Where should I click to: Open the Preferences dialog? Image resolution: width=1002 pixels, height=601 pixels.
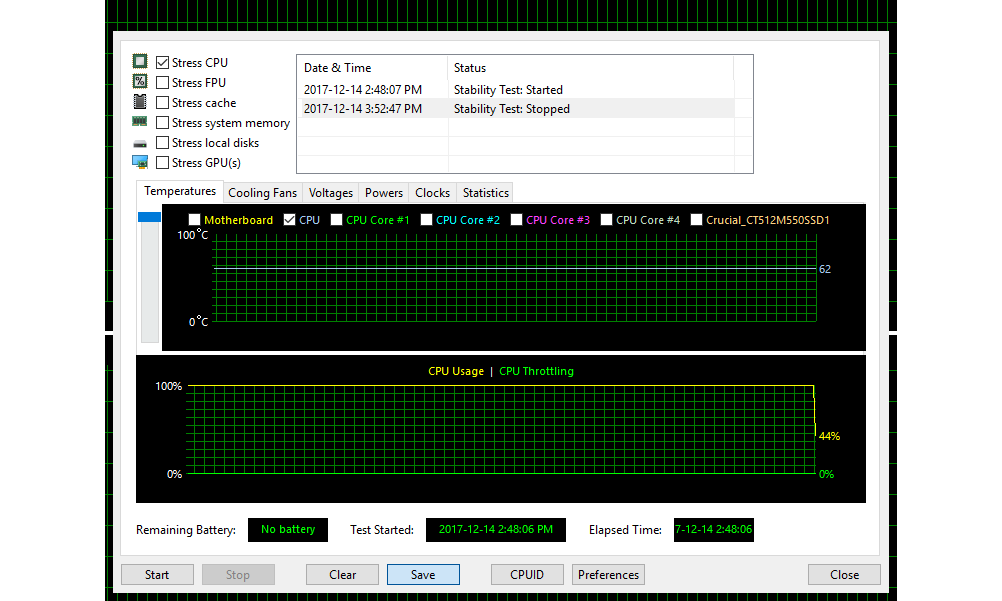click(x=608, y=575)
